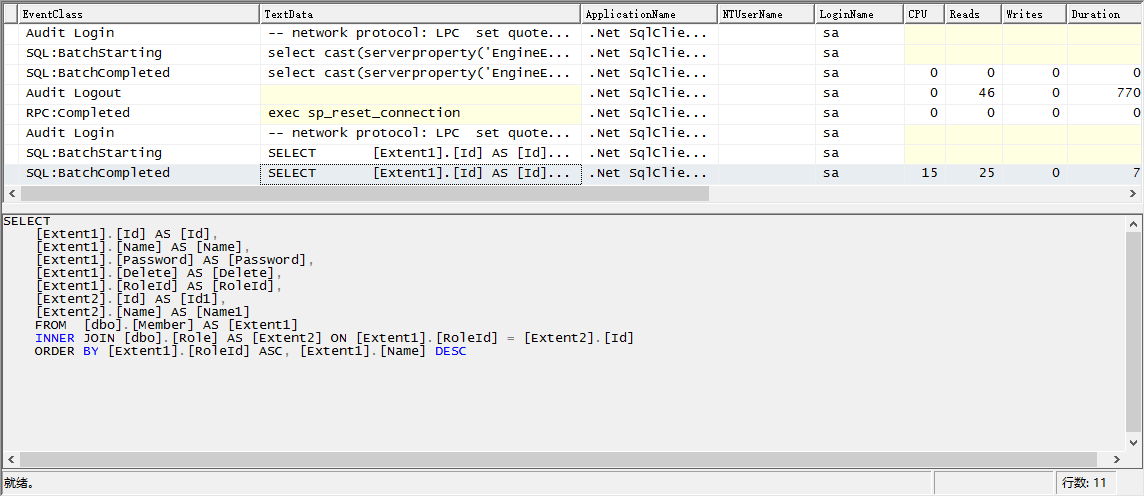Image resolution: width=1145 pixels, height=497 pixels.
Task: Click the Writes column header
Action: click(x=1034, y=14)
